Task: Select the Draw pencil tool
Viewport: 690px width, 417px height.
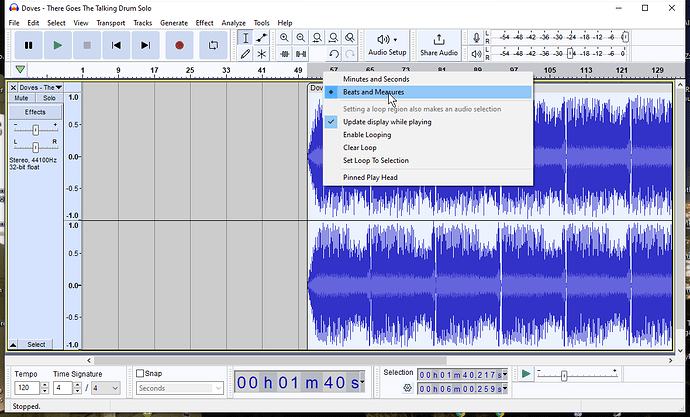Action: pos(245,54)
